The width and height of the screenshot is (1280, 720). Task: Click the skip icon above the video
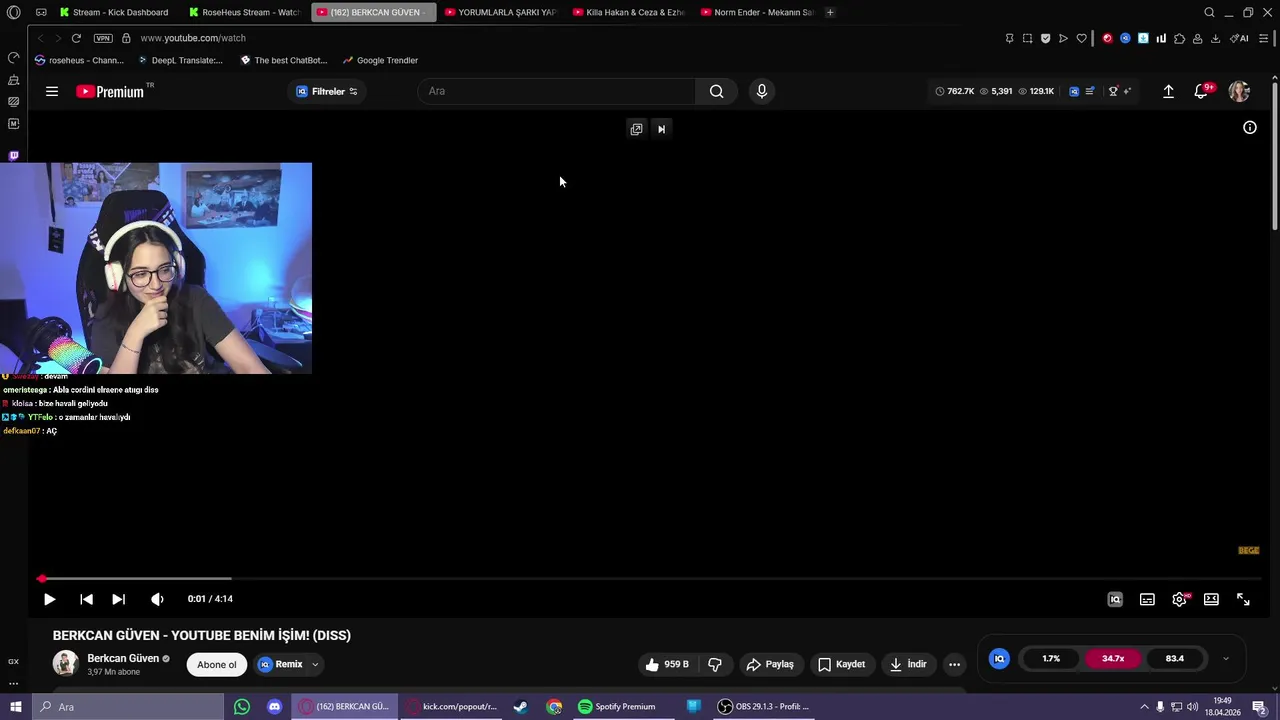pos(661,129)
